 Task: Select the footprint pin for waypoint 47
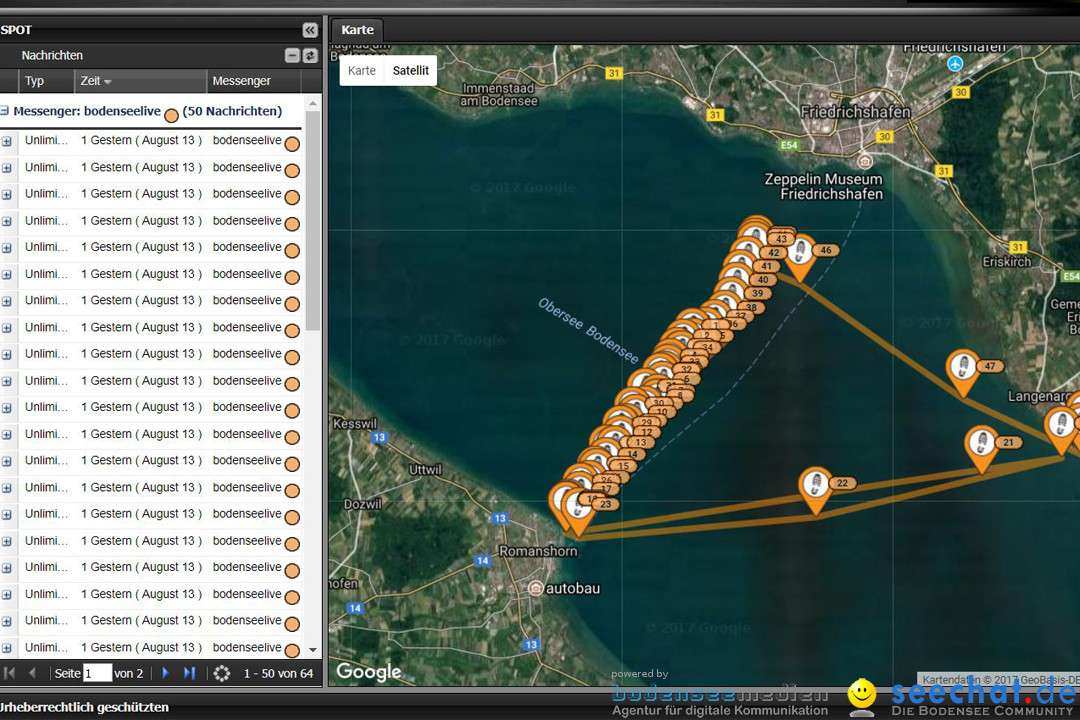tap(963, 372)
